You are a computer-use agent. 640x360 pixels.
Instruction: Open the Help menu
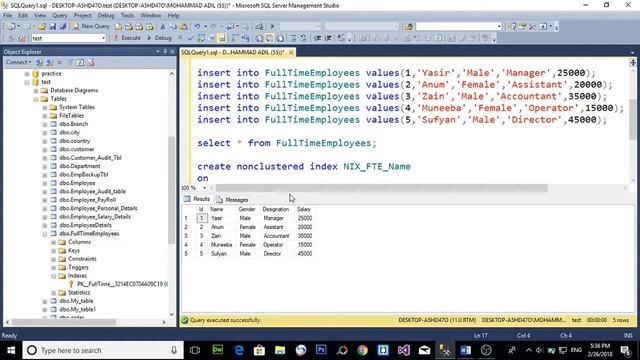[x=173, y=16]
